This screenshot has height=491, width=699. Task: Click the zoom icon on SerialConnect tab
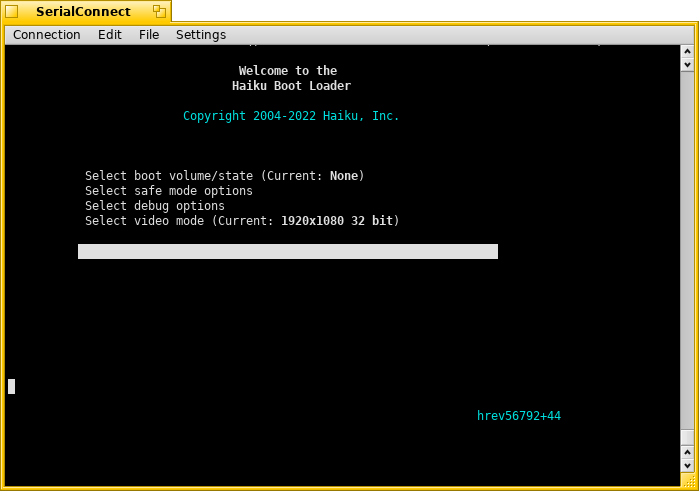pos(159,12)
